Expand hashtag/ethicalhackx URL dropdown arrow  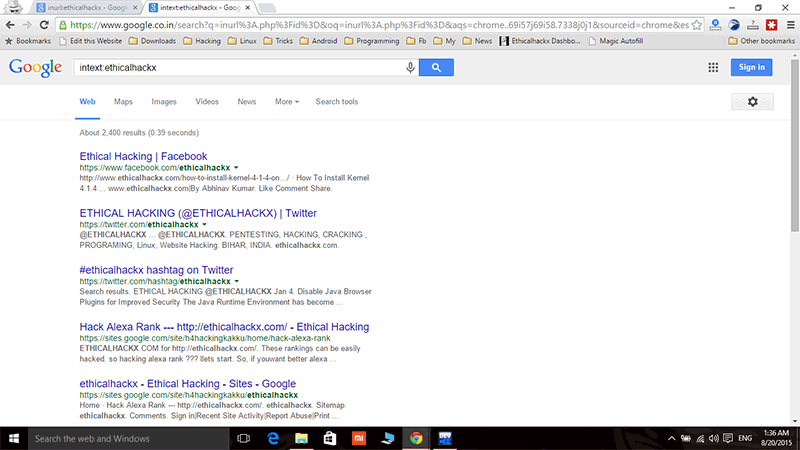coord(237,281)
